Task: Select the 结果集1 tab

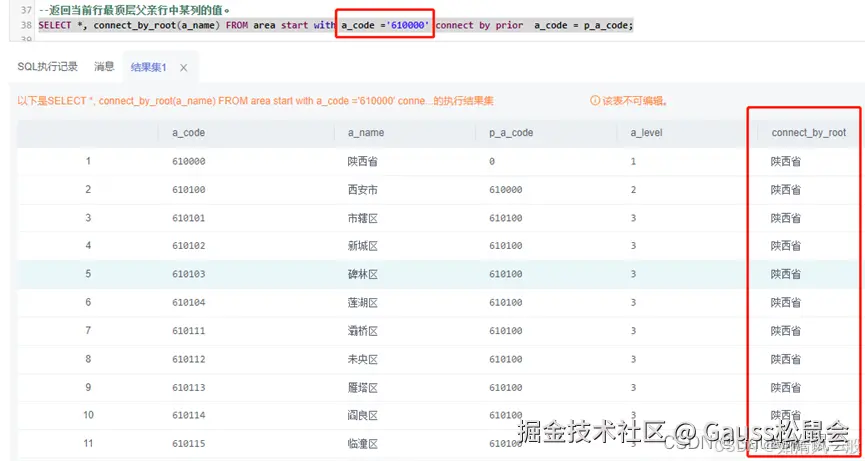Action: [148, 67]
